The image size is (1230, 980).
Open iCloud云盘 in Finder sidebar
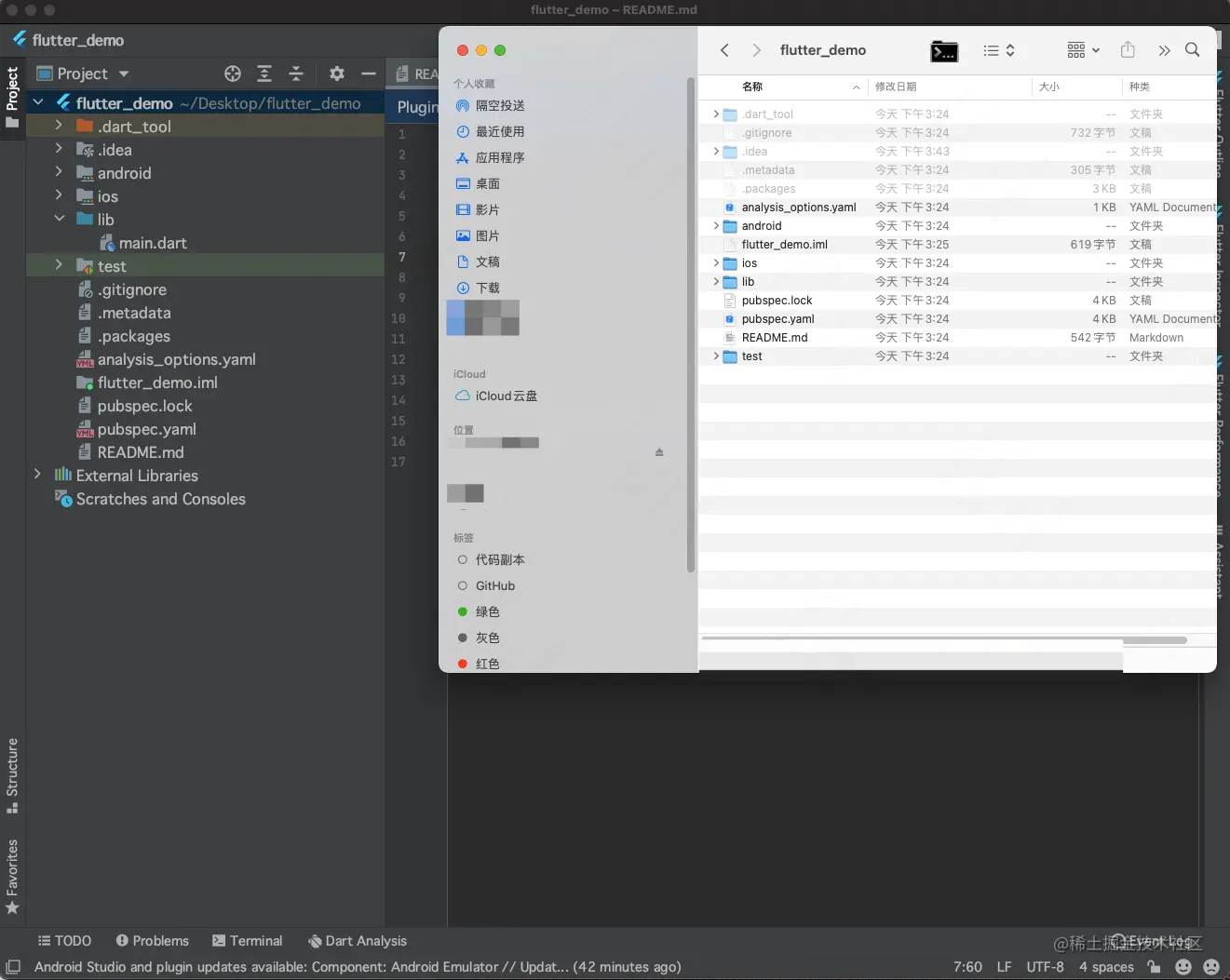pos(496,396)
